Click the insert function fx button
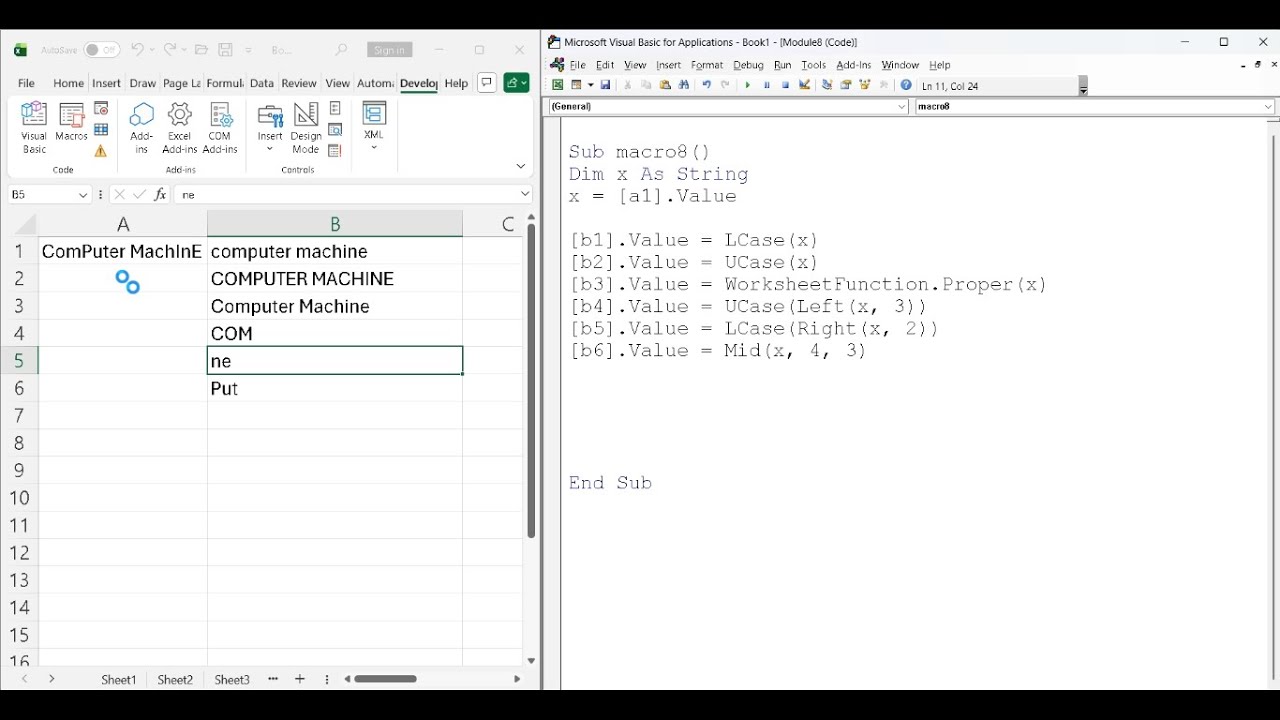 [x=159, y=195]
